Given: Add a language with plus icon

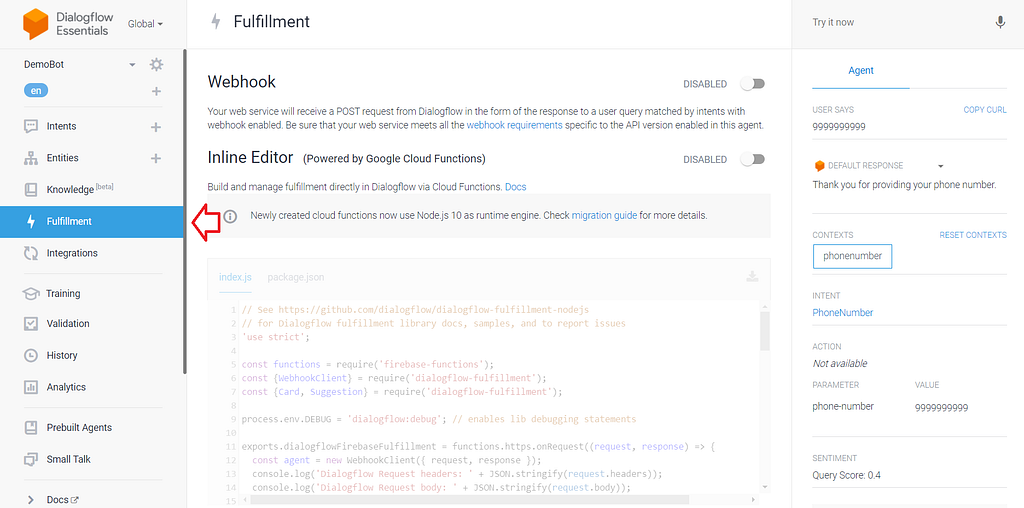Looking at the screenshot, I should (x=156, y=91).
